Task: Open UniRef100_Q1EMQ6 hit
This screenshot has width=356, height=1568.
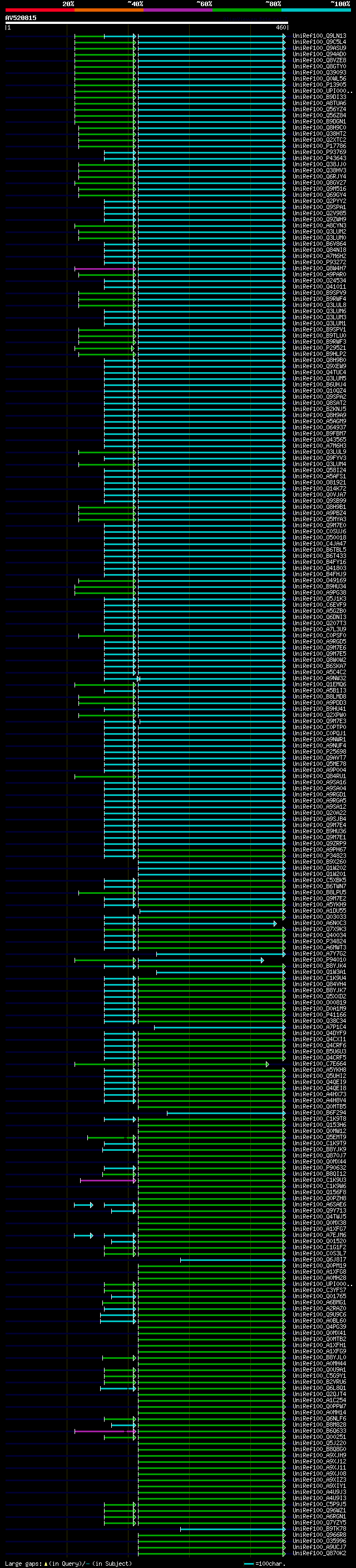Action: tap(319, 684)
